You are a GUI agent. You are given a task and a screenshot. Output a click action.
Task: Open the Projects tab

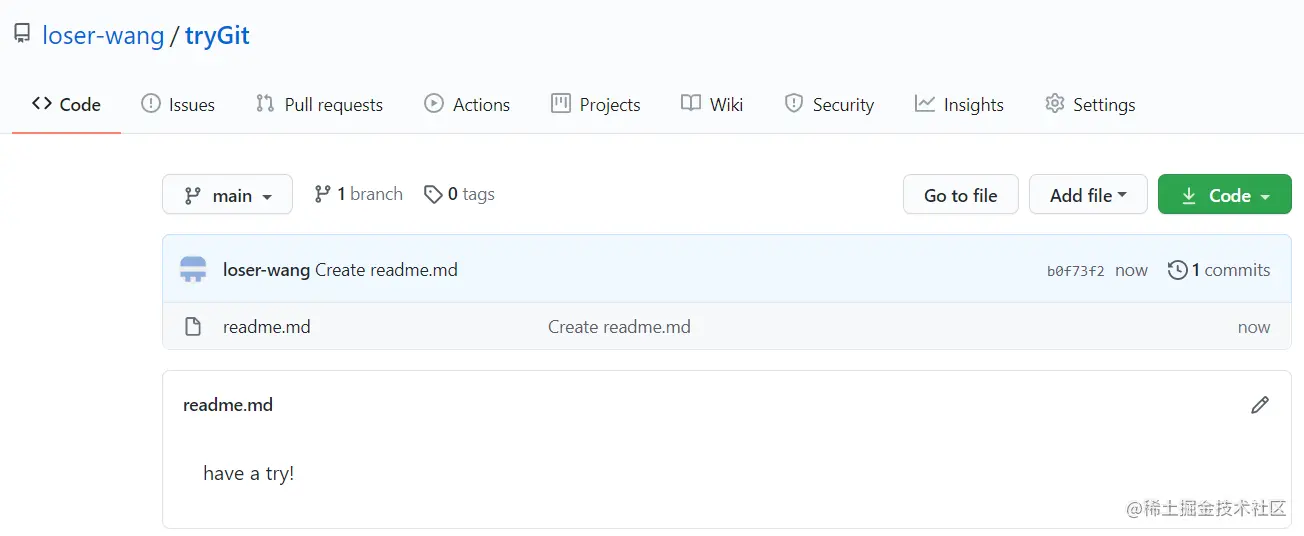click(595, 104)
